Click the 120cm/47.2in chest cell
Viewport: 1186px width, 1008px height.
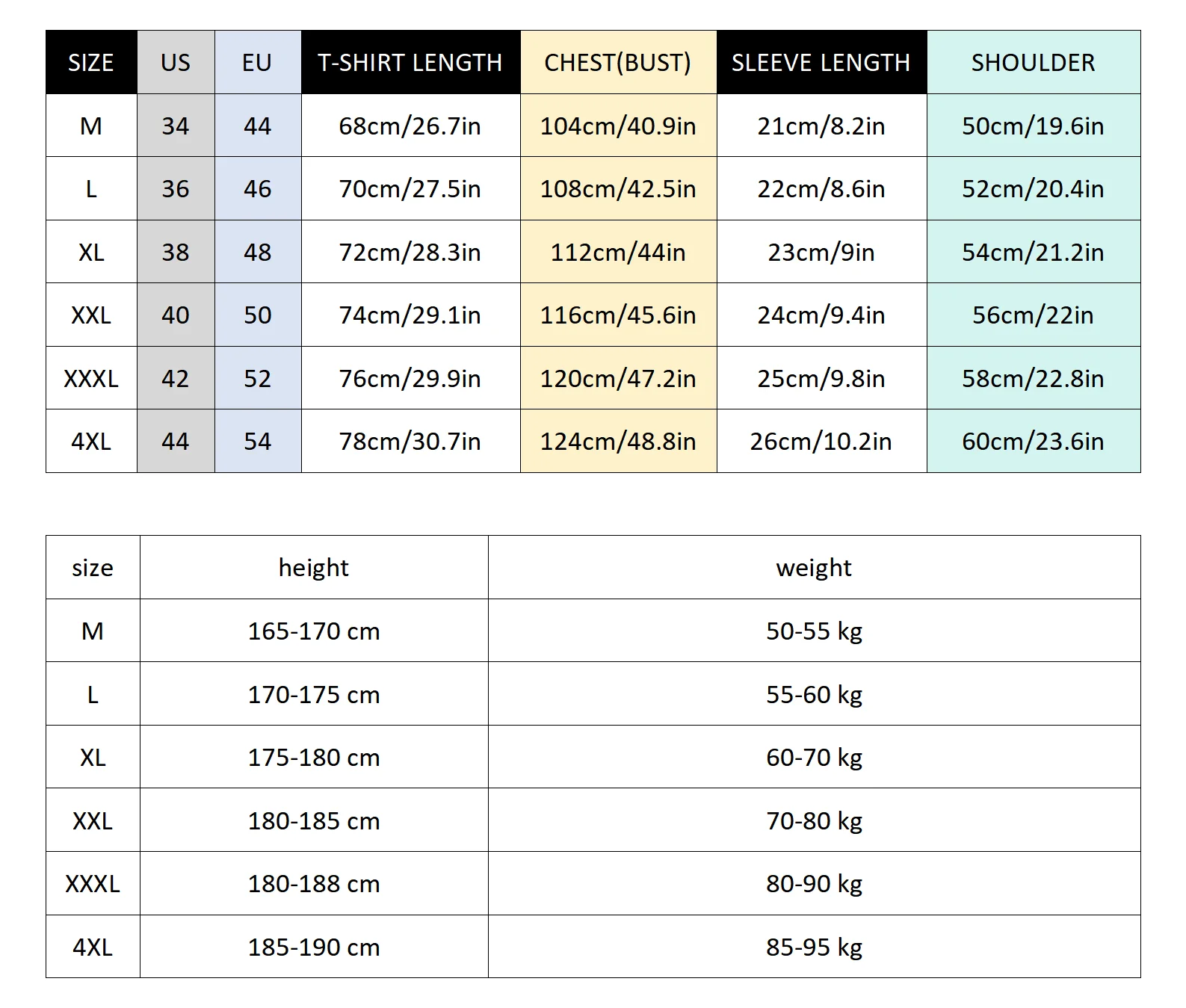[617, 379]
